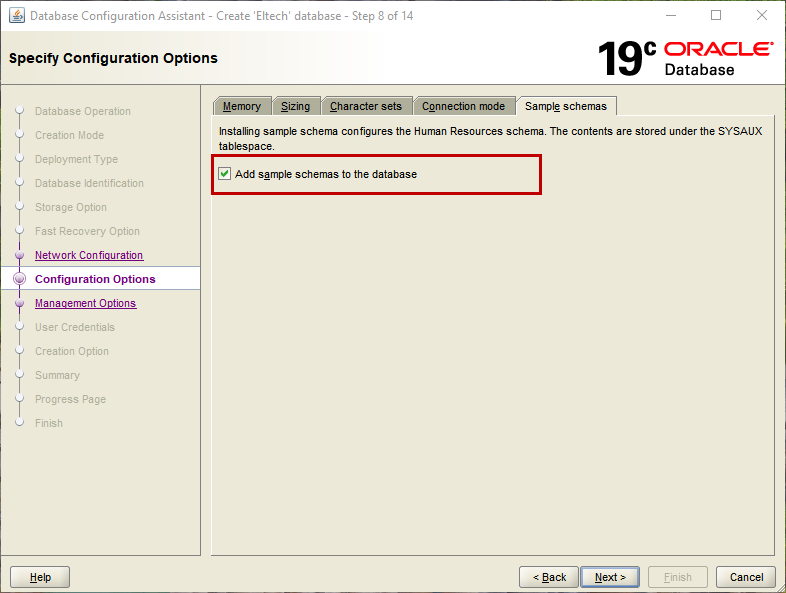This screenshot has height=593, width=786.
Task: Minimize the Database Configuration Assistant window
Action: tap(671, 16)
